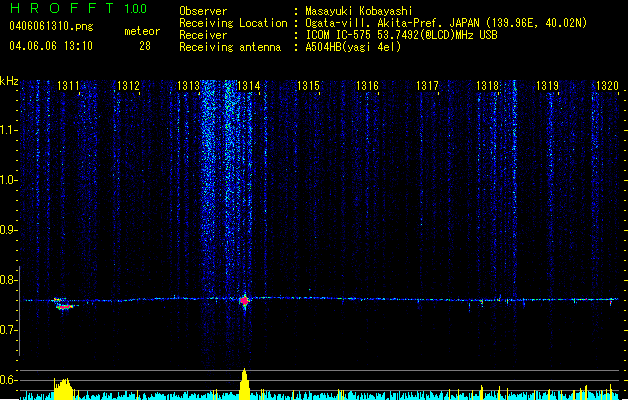This screenshot has height=400, width=629.
Task: Click the meteor echo trace near 1311
Action: [63, 303]
